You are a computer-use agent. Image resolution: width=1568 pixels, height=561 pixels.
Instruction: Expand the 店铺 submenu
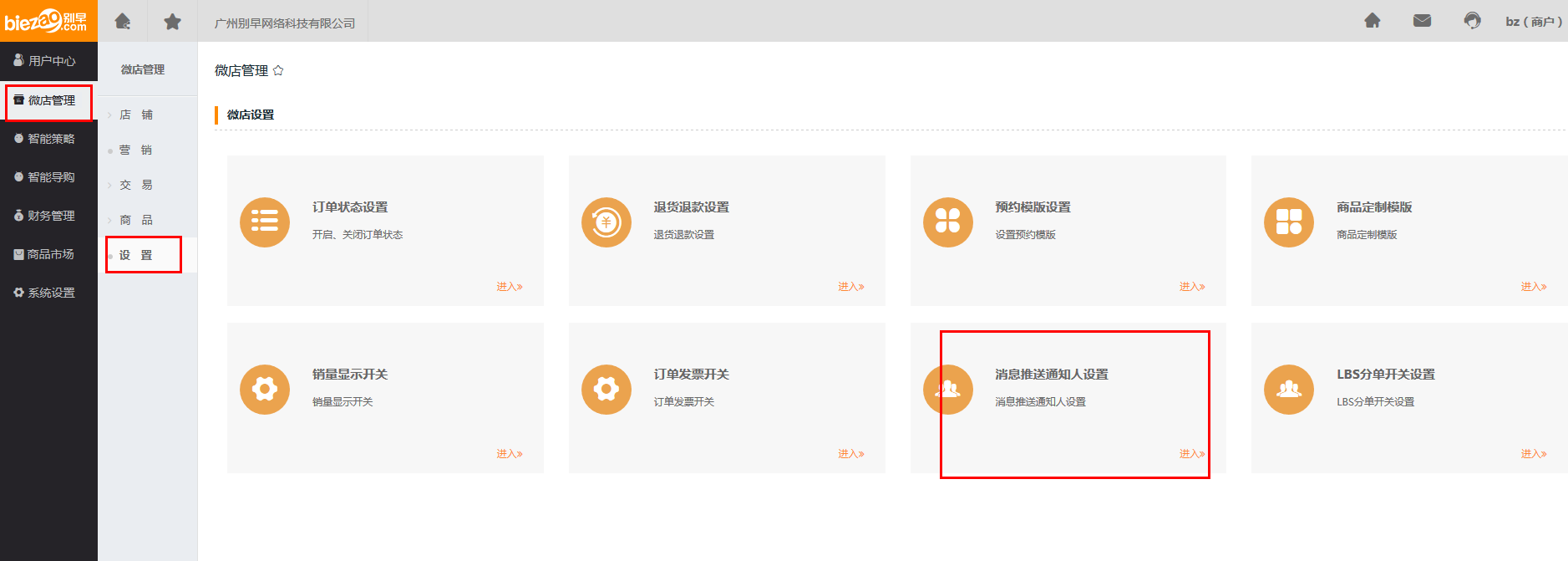click(135, 115)
